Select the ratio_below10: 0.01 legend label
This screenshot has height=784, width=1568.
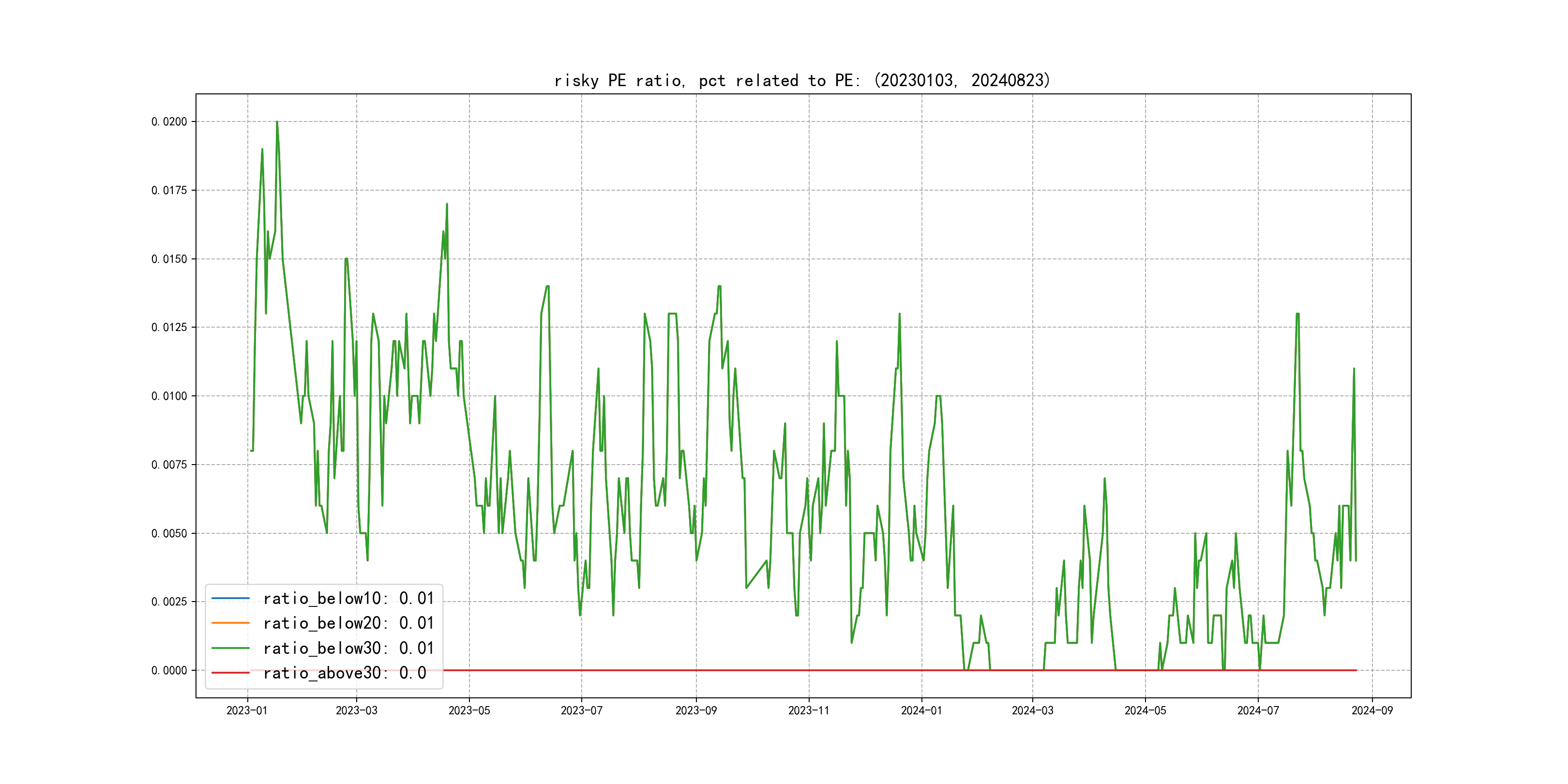(x=348, y=598)
